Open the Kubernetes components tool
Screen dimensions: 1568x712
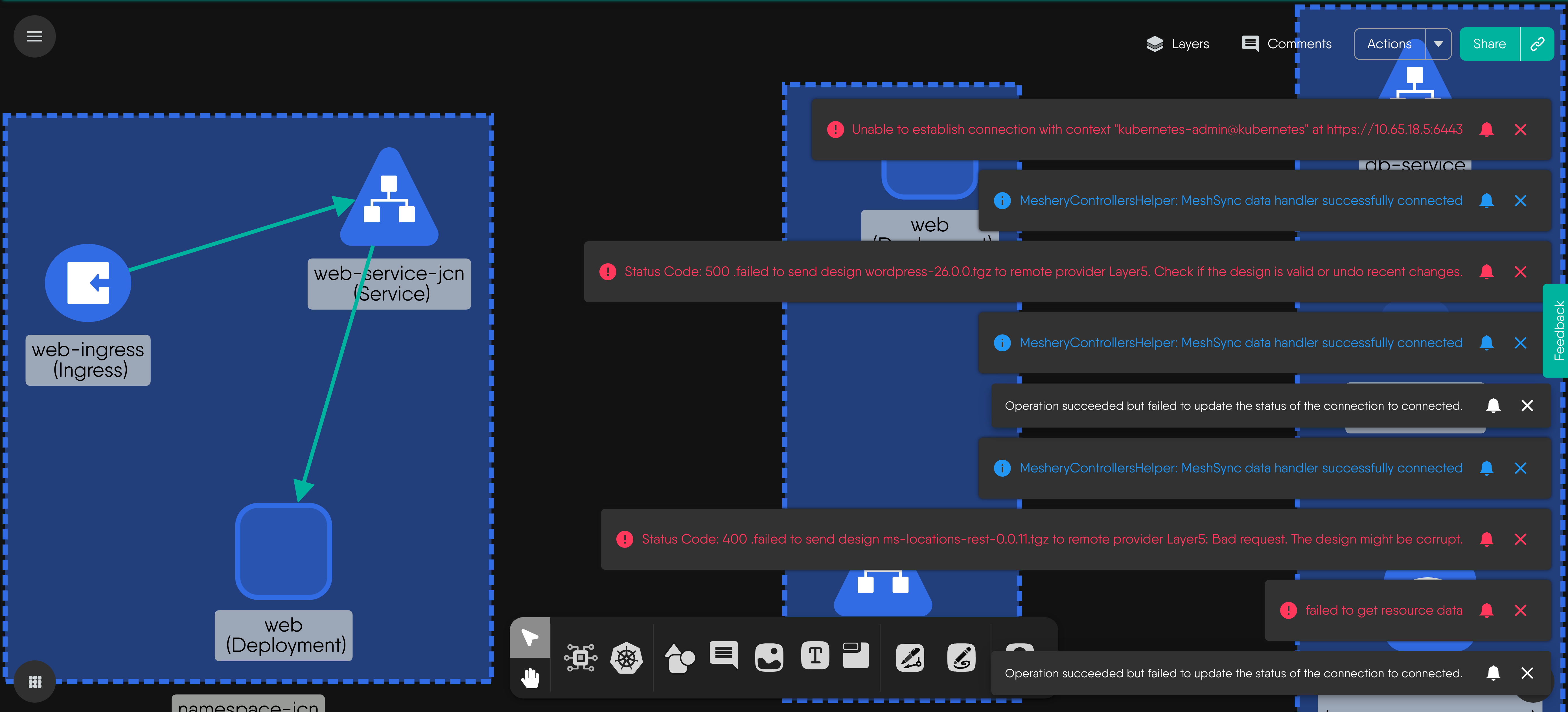[626, 657]
